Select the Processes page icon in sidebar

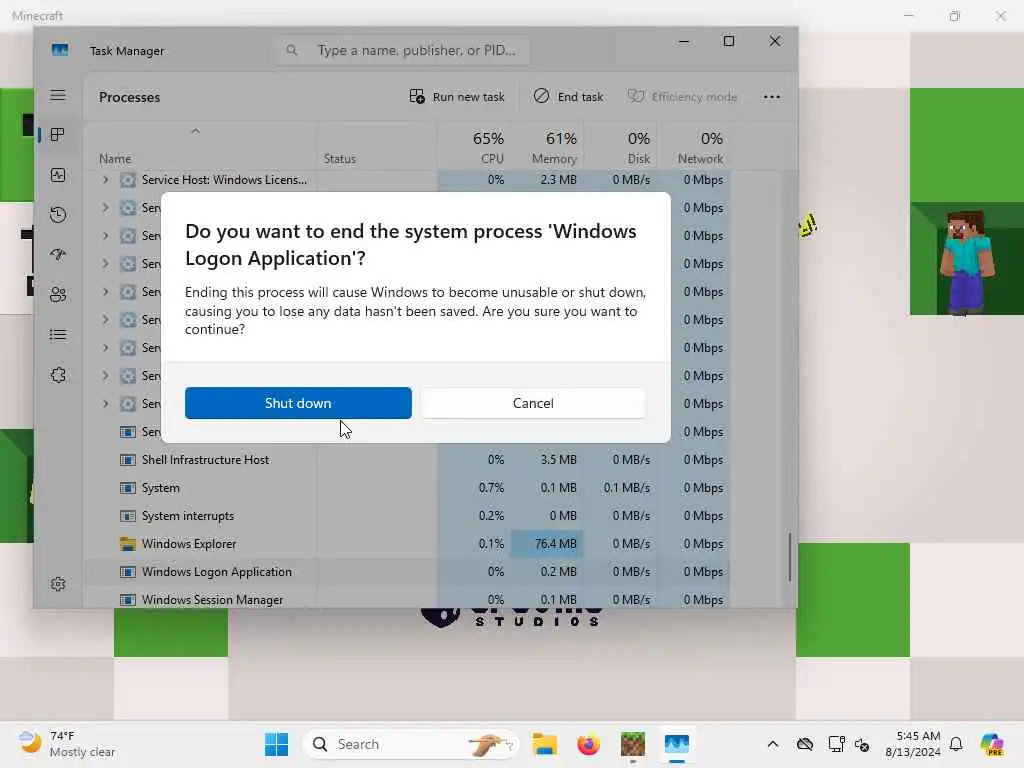tap(58, 135)
